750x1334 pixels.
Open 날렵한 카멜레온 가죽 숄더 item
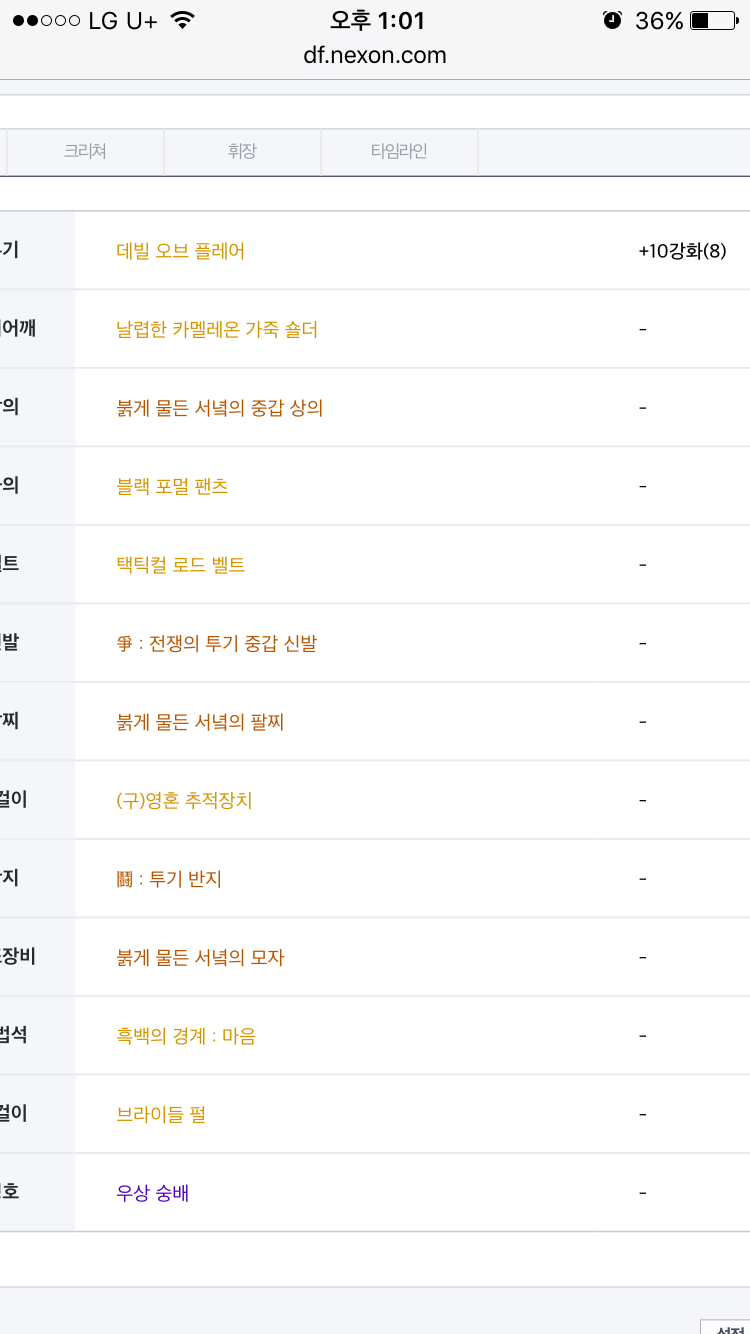pos(217,329)
